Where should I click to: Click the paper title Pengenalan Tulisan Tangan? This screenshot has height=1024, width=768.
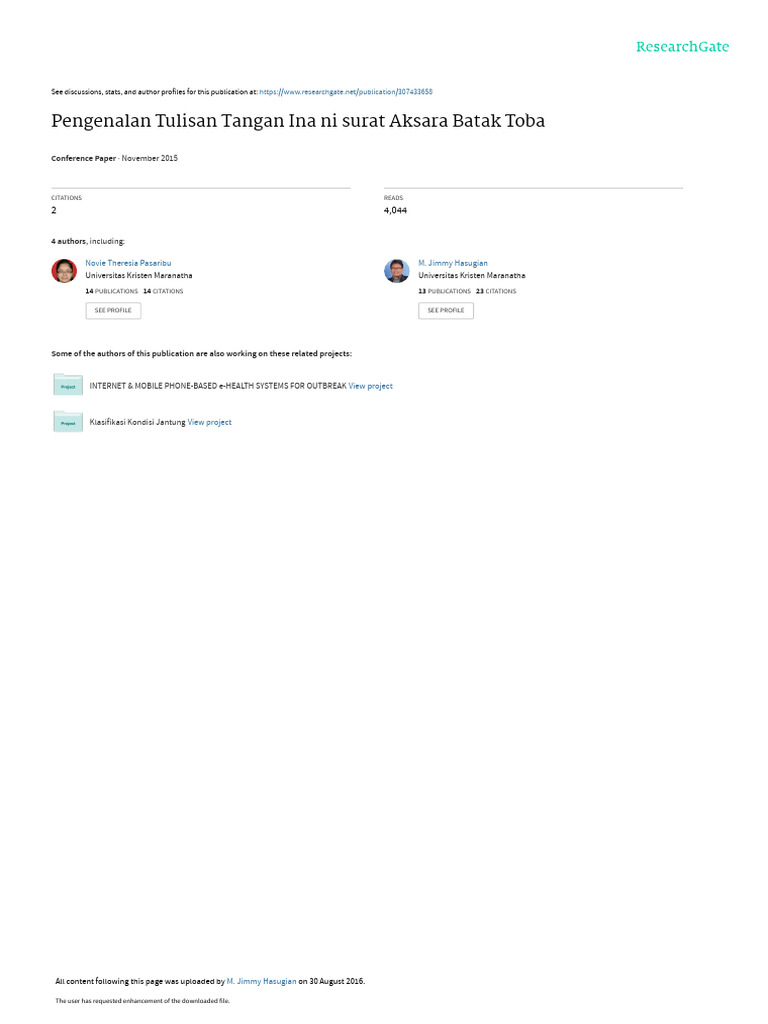point(298,121)
